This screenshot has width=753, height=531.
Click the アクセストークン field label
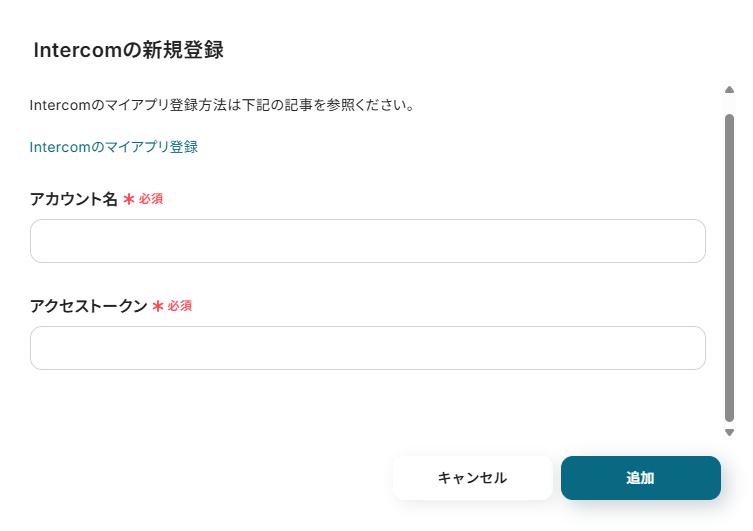(x=88, y=306)
